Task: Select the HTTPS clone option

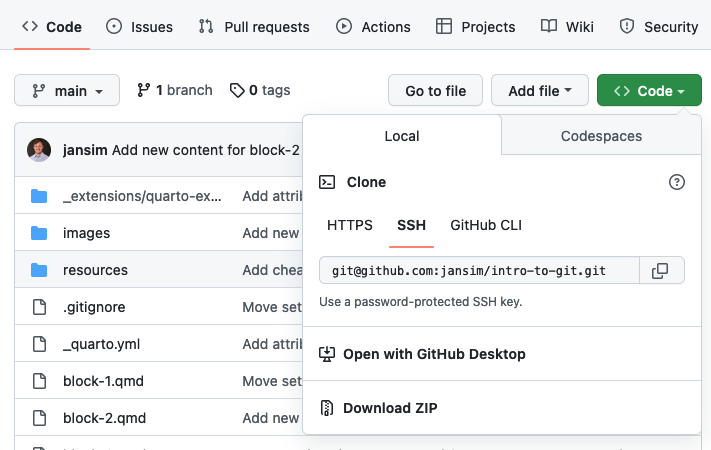Action: (350, 225)
